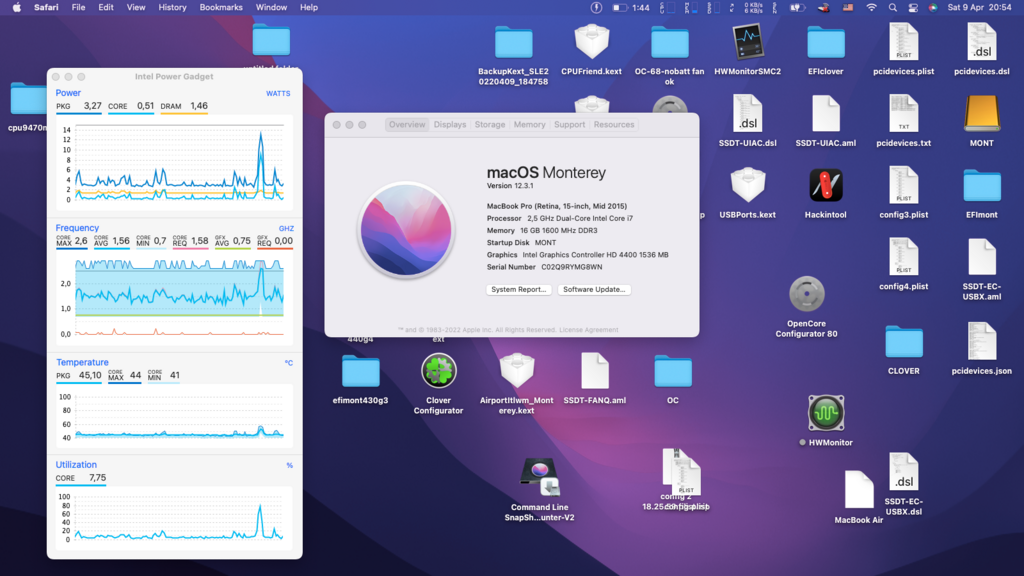Screen dimensions: 1024x576
Task: Launch Clover Configurator from the desktop
Action: [438, 371]
